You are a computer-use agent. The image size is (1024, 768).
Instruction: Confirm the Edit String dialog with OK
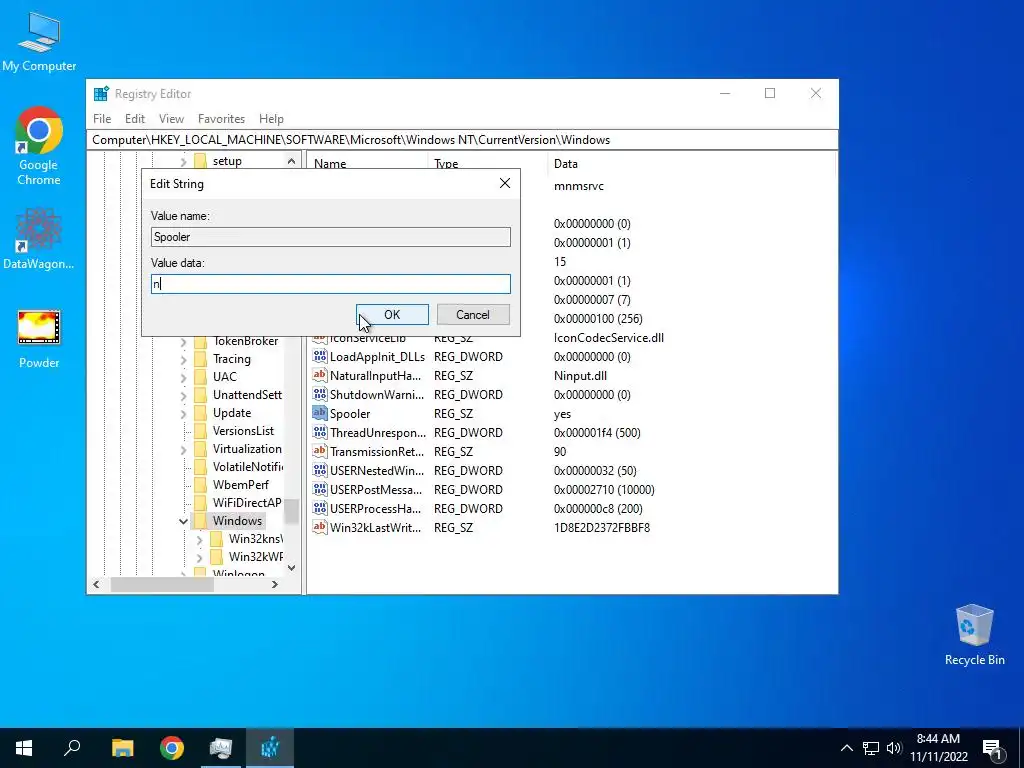pyautogui.click(x=392, y=315)
